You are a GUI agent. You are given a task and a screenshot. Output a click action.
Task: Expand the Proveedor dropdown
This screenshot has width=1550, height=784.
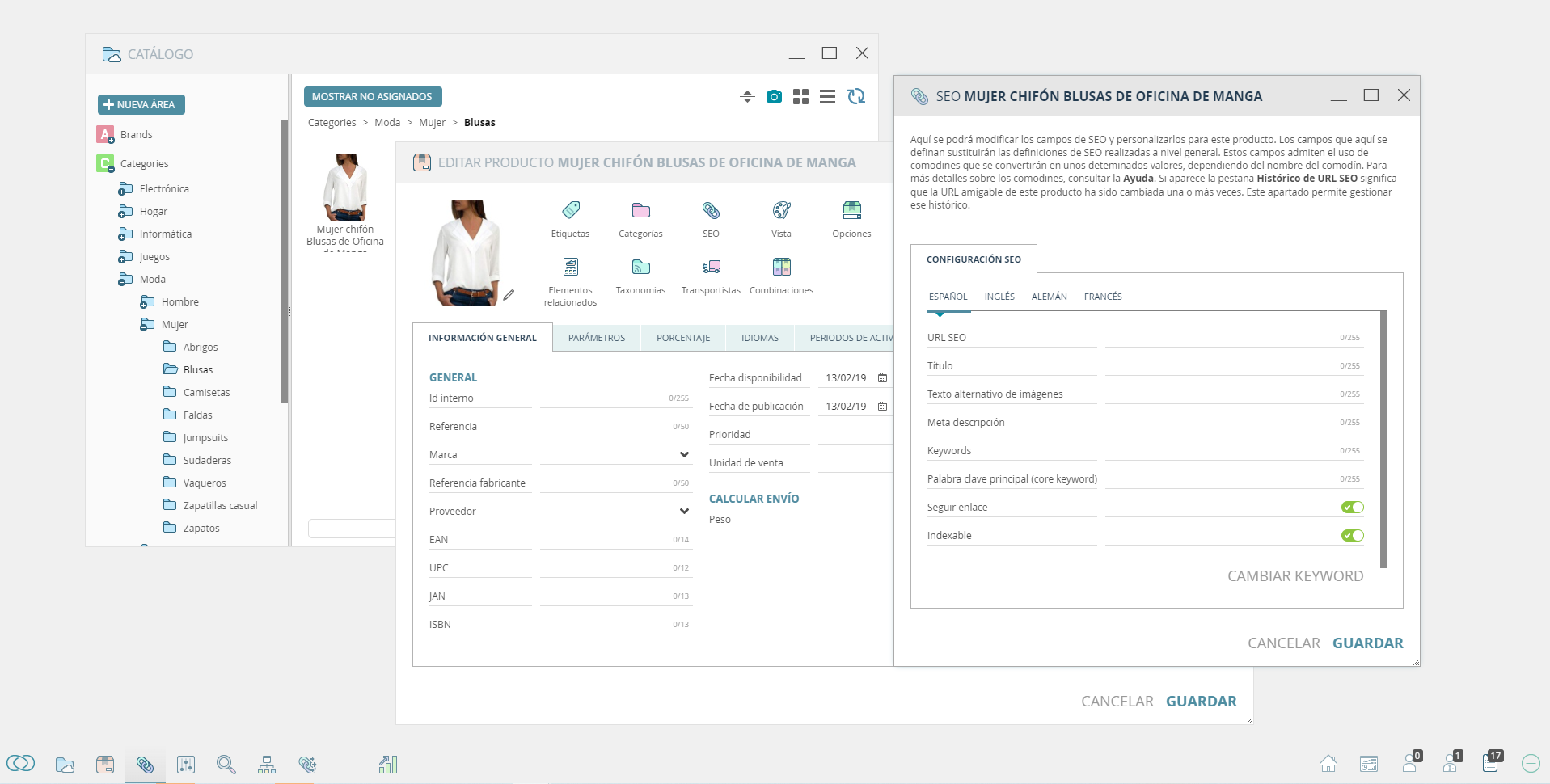pyautogui.click(x=684, y=512)
